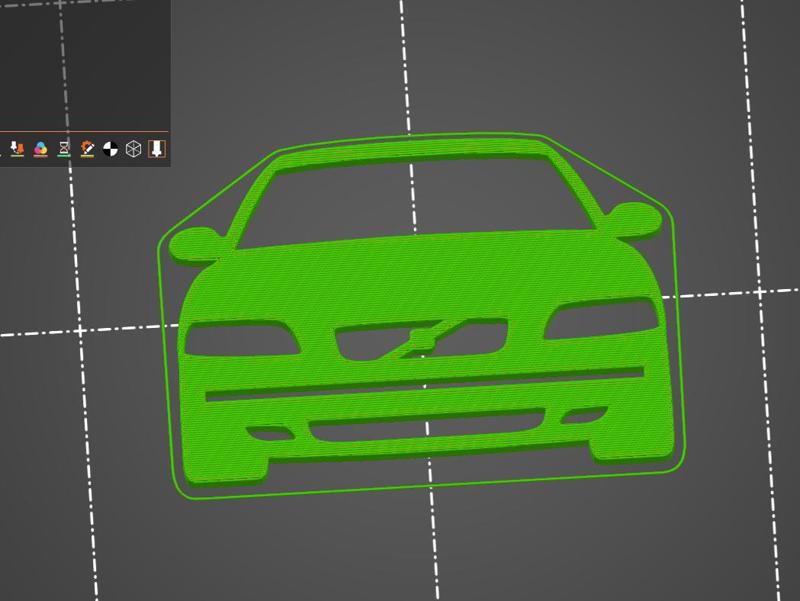Open the multicolor filament circles icon

click(40, 149)
